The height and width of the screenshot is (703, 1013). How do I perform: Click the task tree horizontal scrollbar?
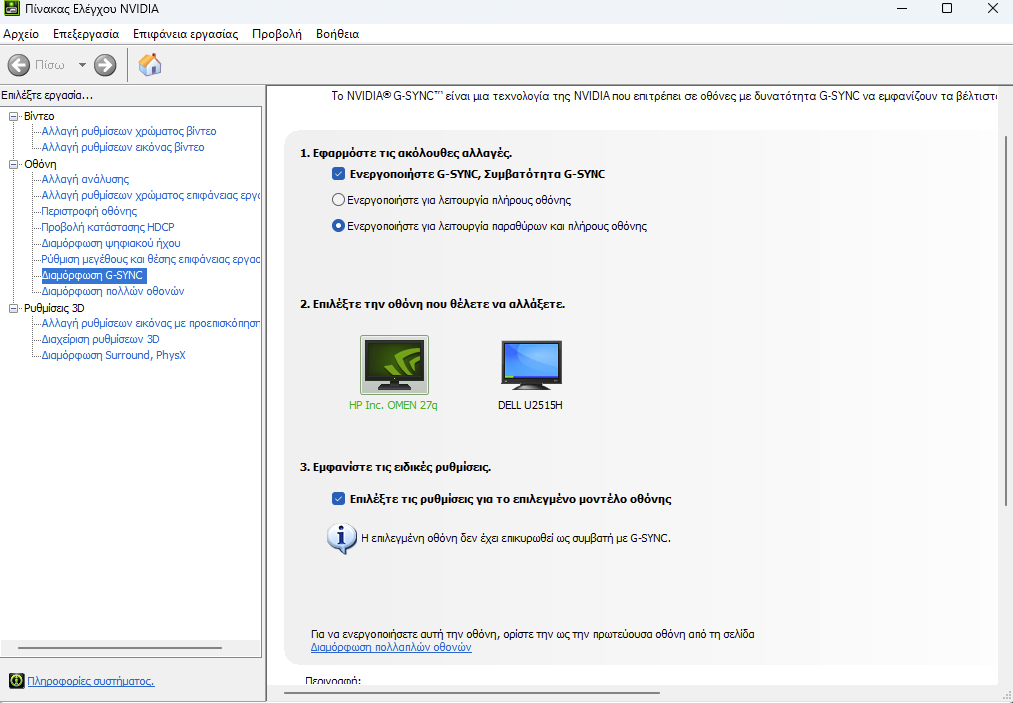coord(120,647)
